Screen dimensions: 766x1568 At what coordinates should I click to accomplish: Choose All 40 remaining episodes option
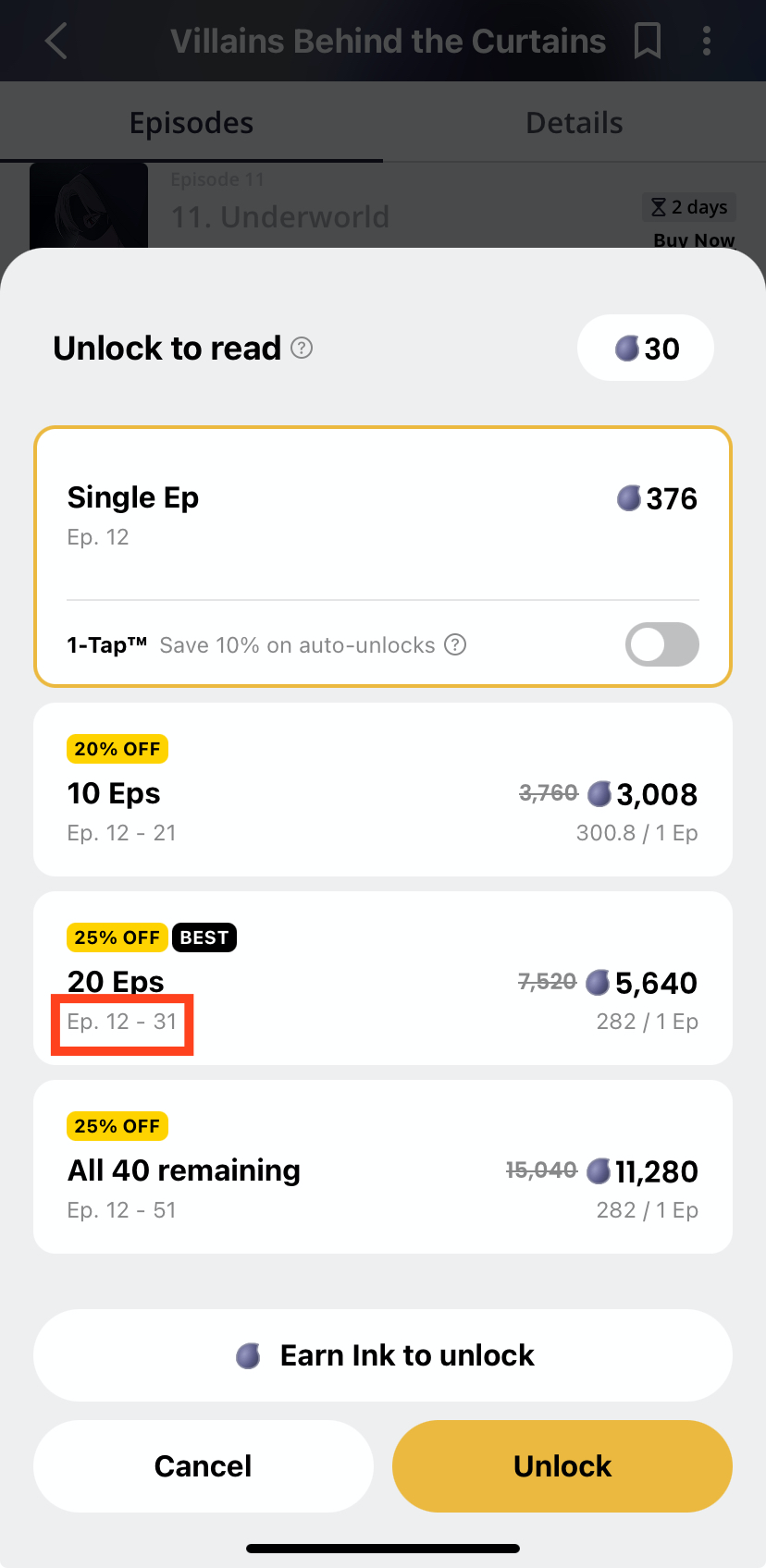coord(382,1167)
